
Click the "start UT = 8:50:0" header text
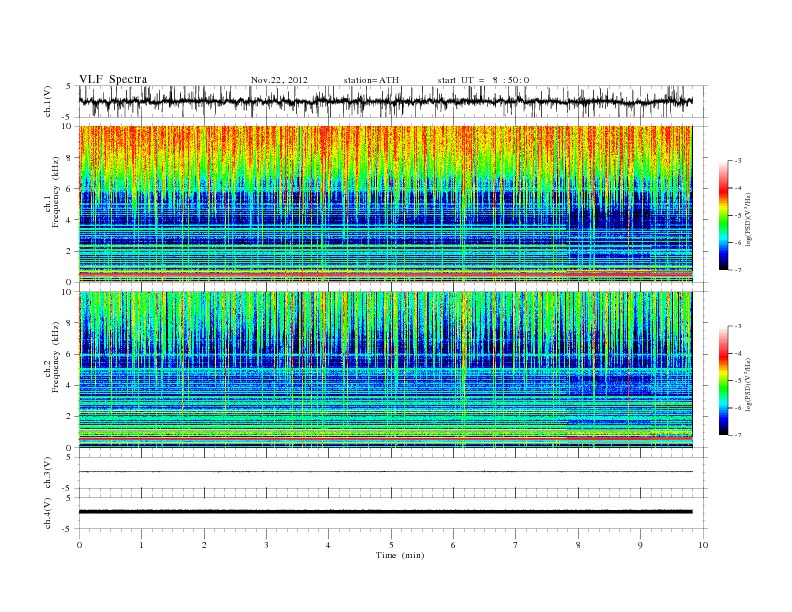click(x=483, y=80)
